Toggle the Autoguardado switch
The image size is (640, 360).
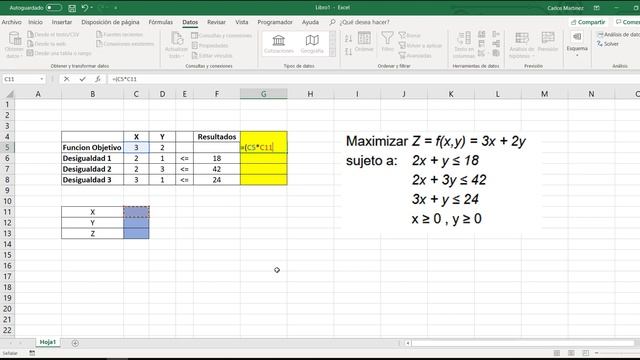click(53, 8)
